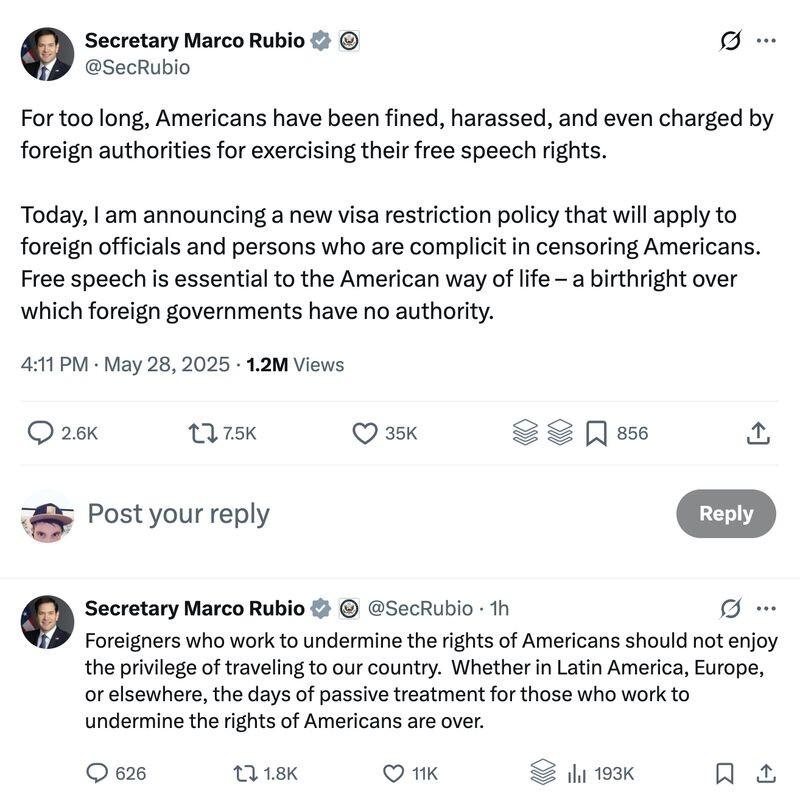Bookmark the reply post
The width and height of the screenshot is (800, 812).
(x=725, y=773)
